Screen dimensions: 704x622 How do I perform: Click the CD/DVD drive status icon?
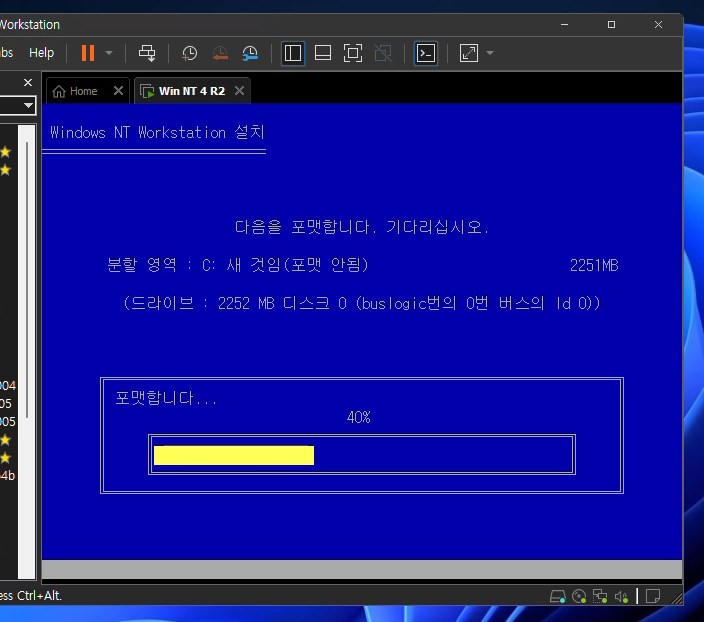coord(579,596)
